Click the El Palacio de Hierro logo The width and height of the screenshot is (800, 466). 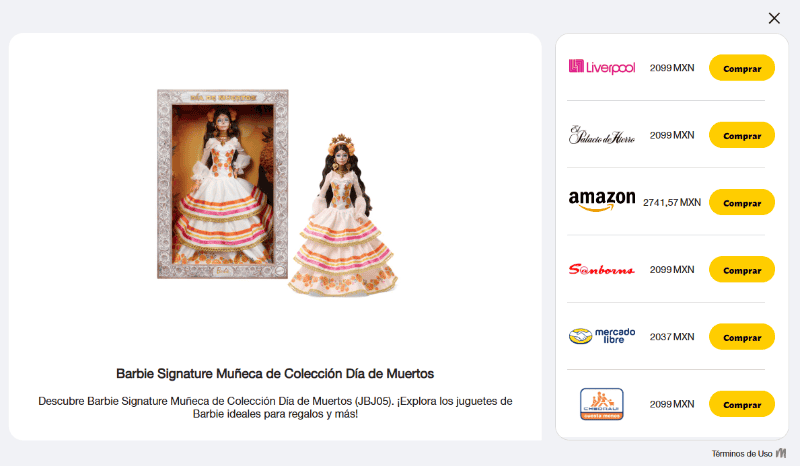(x=602, y=135)
